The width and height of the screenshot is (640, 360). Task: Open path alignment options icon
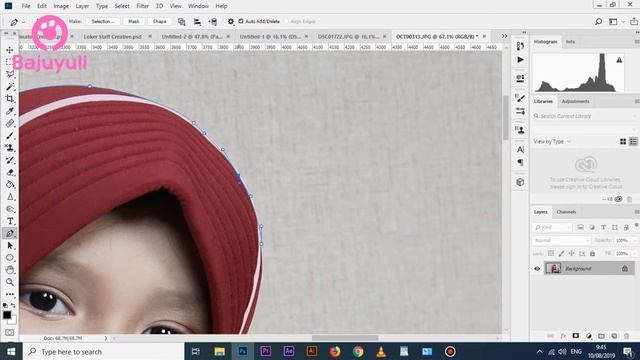pyautogui.click(x=197, y=22)
